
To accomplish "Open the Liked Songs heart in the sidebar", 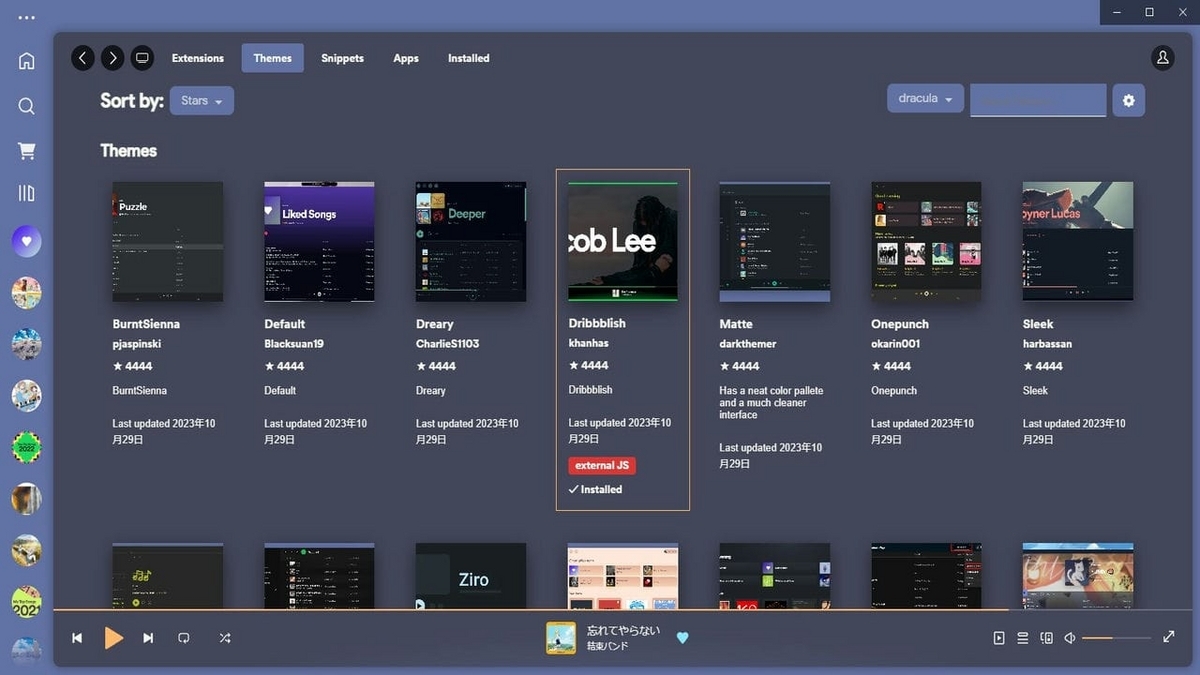I will click(x=26, y=241).
